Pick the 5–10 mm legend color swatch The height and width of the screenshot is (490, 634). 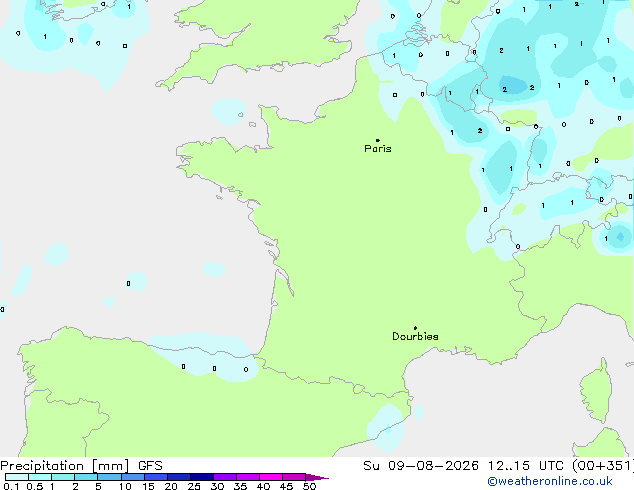click(109, 477)
